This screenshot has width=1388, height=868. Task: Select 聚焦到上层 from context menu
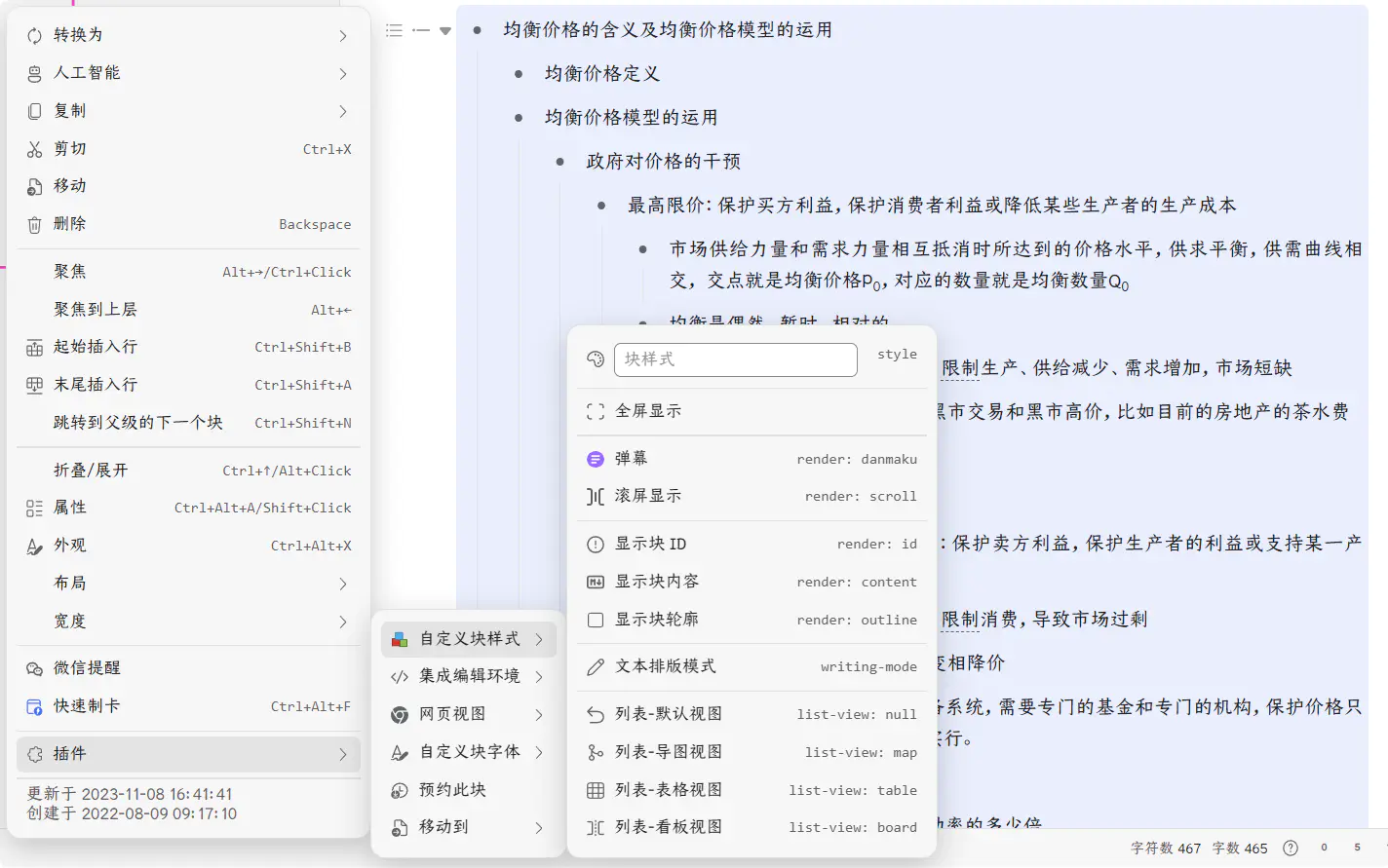[96, 310]
